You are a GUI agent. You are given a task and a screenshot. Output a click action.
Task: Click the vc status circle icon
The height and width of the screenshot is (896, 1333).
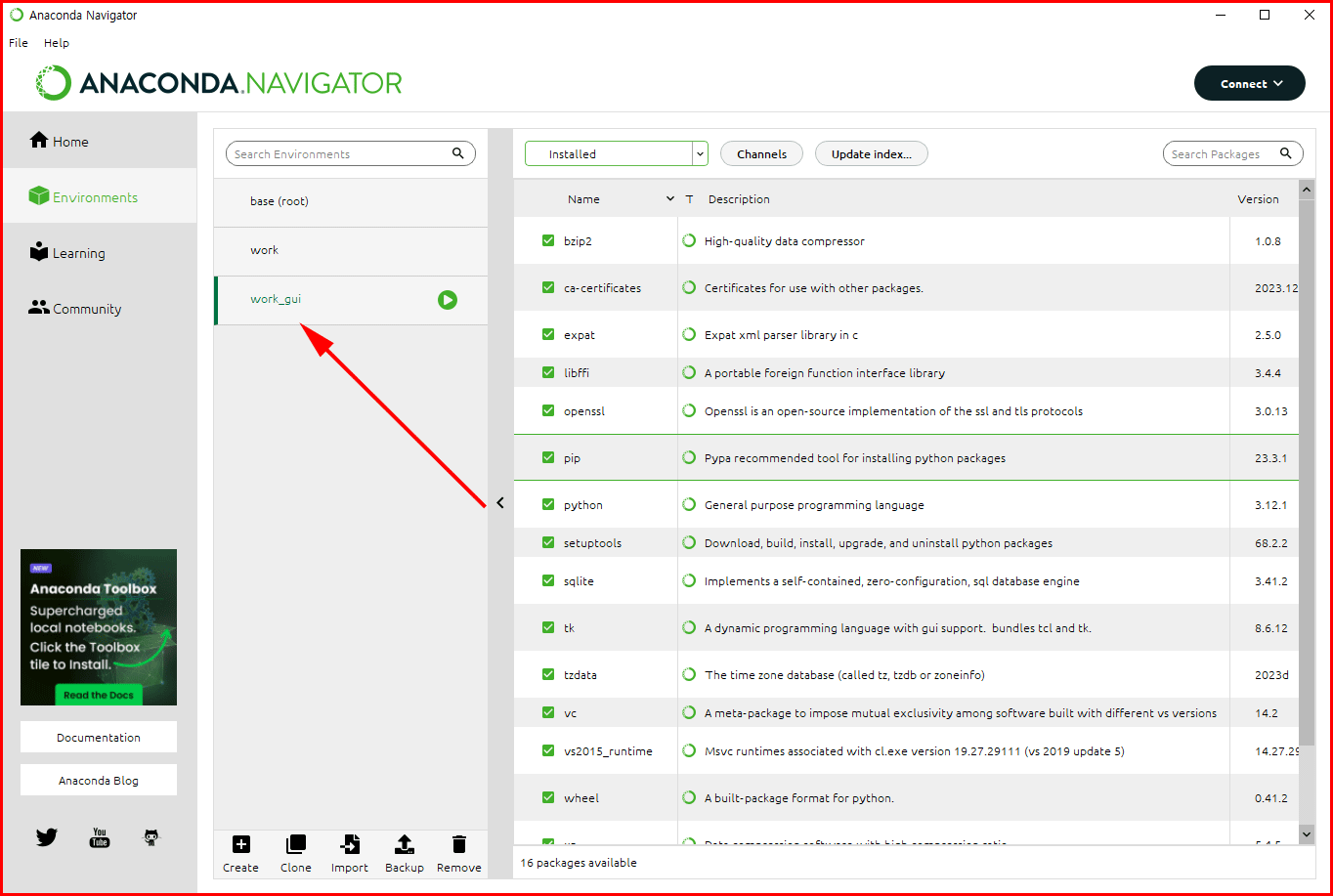(x=690, y=713)
